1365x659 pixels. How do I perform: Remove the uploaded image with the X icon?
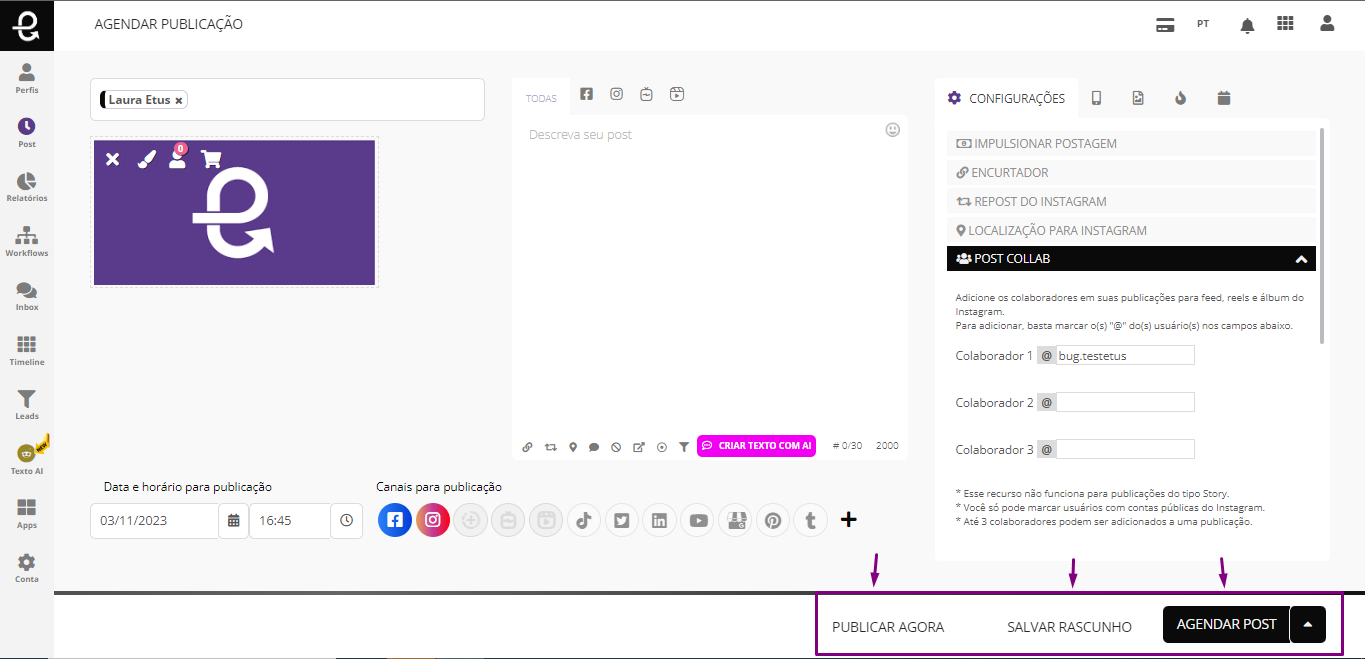(113, 159)
